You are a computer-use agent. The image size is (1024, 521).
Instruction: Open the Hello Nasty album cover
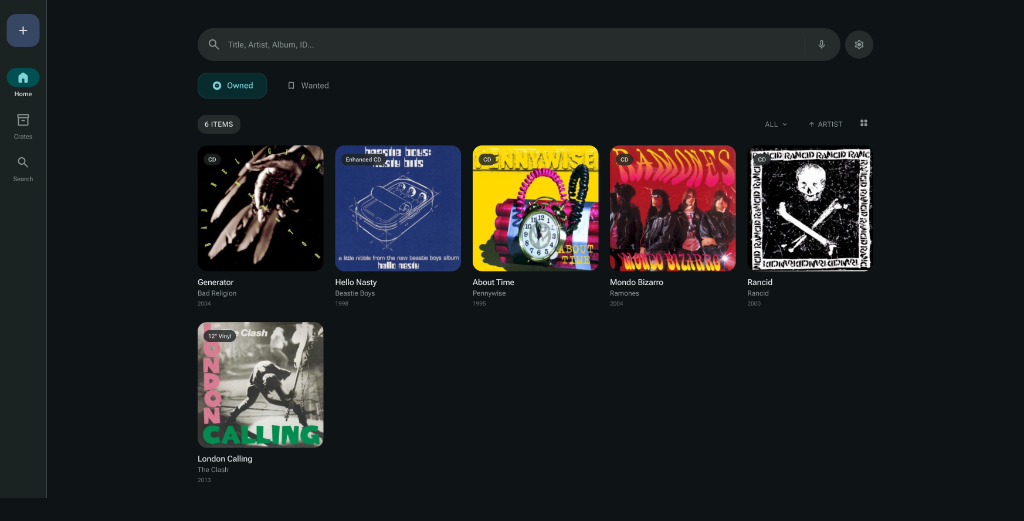click(x=398, y=208)
